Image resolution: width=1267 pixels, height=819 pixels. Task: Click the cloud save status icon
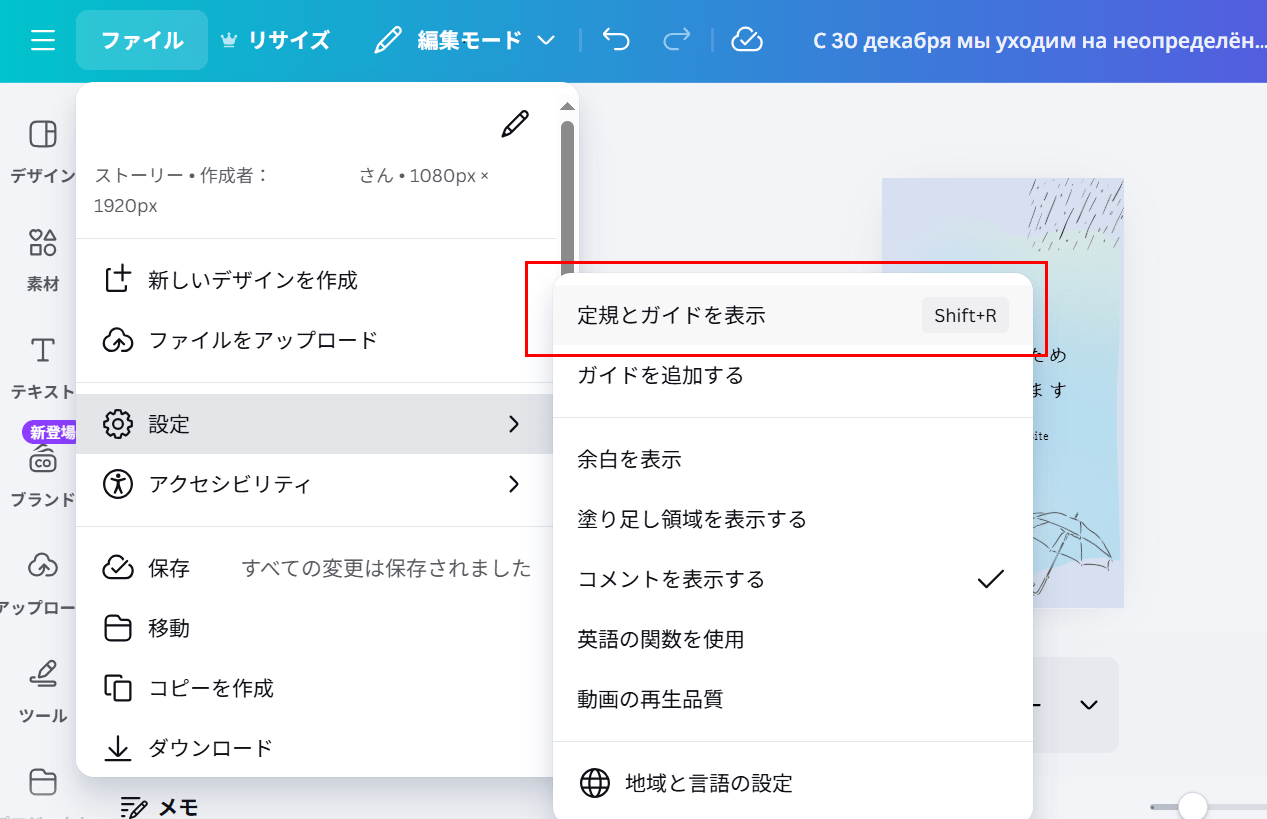click(747, 40)
